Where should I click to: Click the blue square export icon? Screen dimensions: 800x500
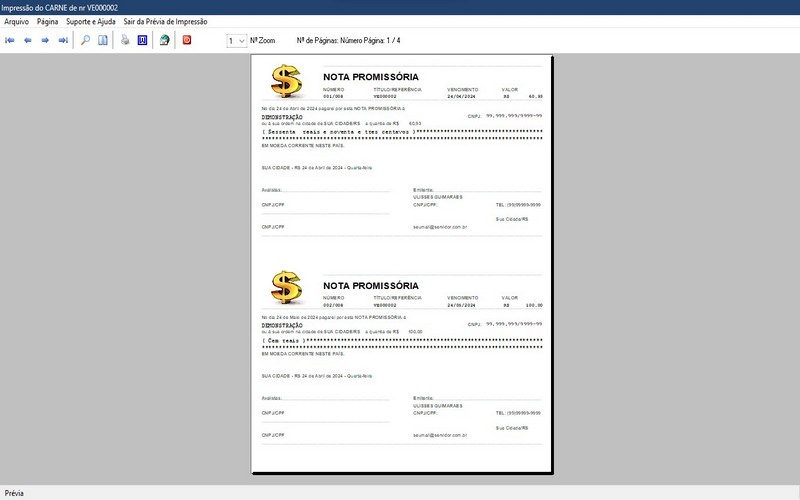[x=142, y=40]
